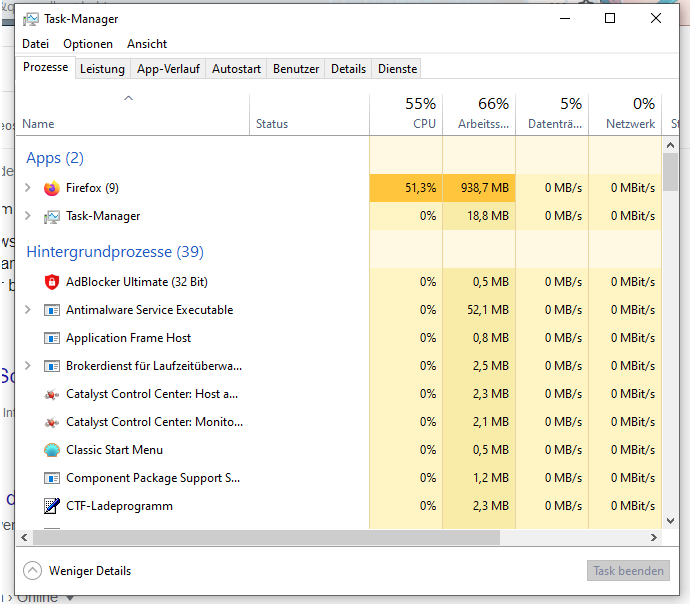Switch to the Leistung tab
This screenshot has height=604, width=692.
[102, 69]
